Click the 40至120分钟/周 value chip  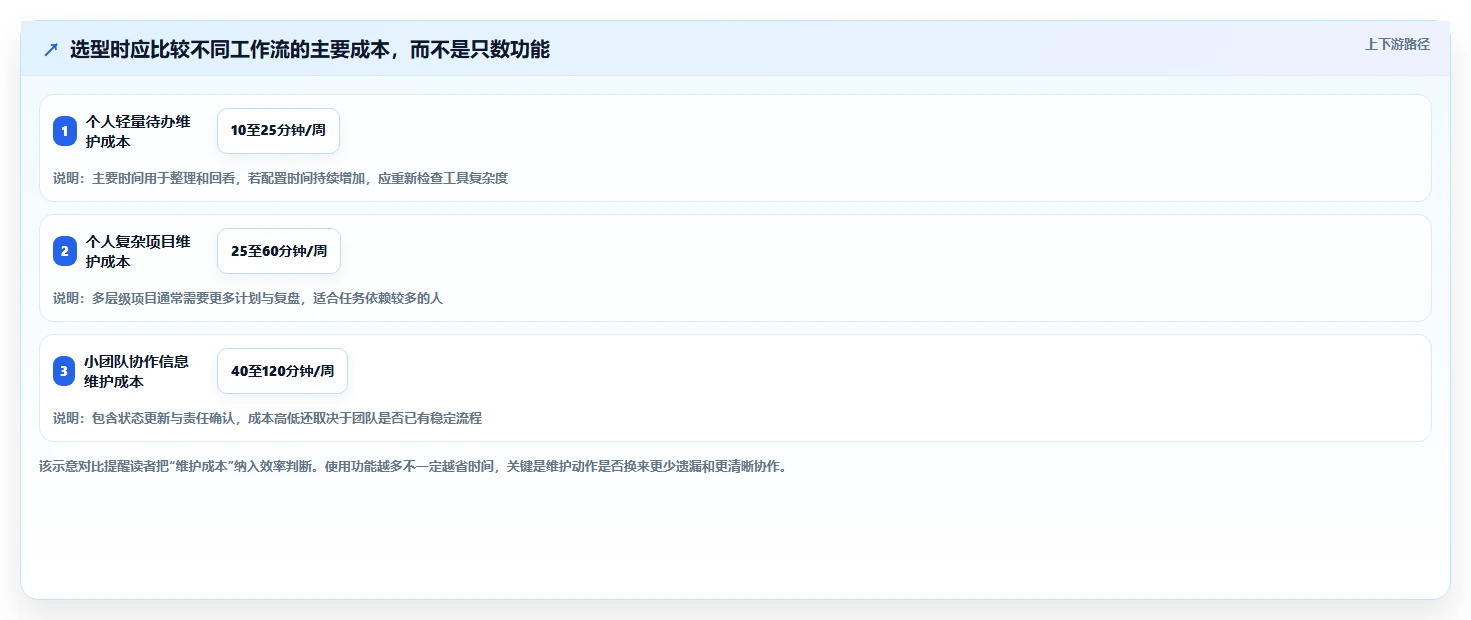pos(282,371)
